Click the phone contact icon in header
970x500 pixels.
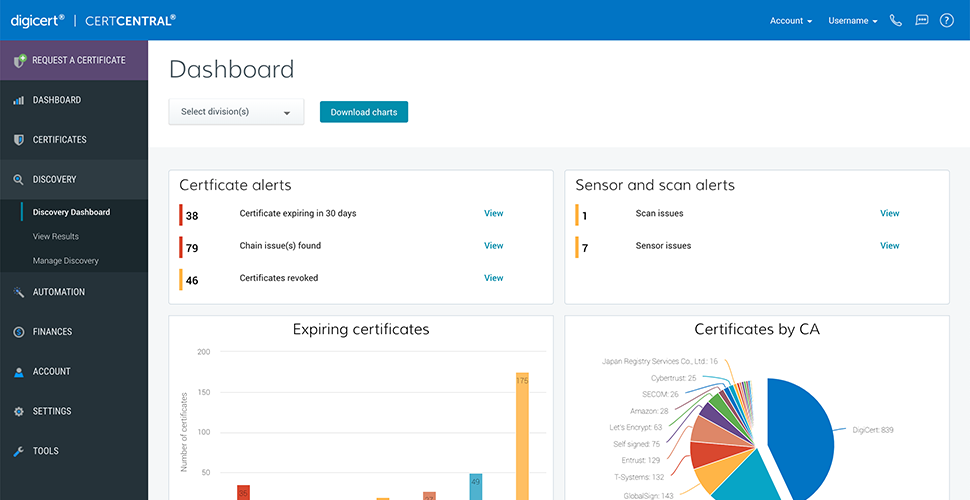click(x=895, y=20)
